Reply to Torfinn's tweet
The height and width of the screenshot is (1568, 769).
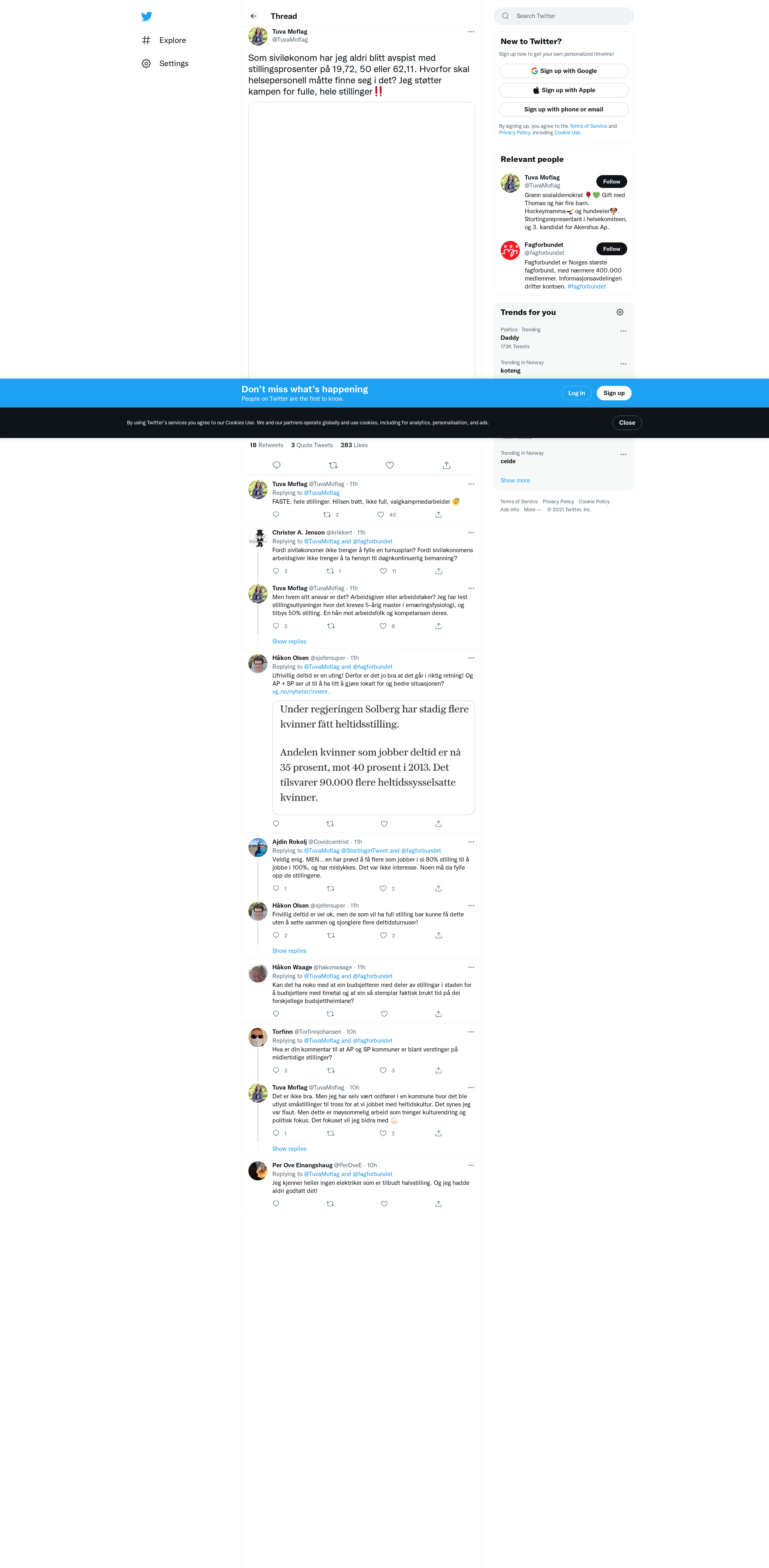point(276,1071)
